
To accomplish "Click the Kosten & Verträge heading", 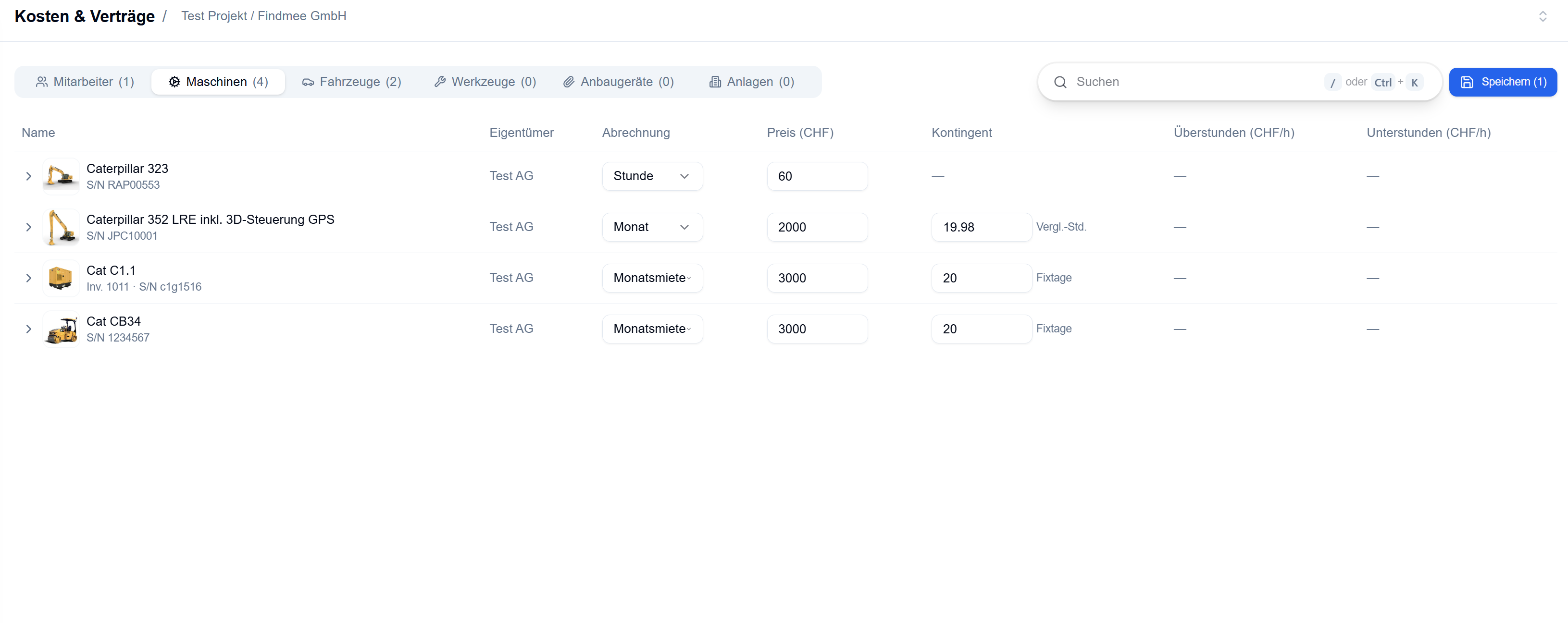I will coord(85,16).
